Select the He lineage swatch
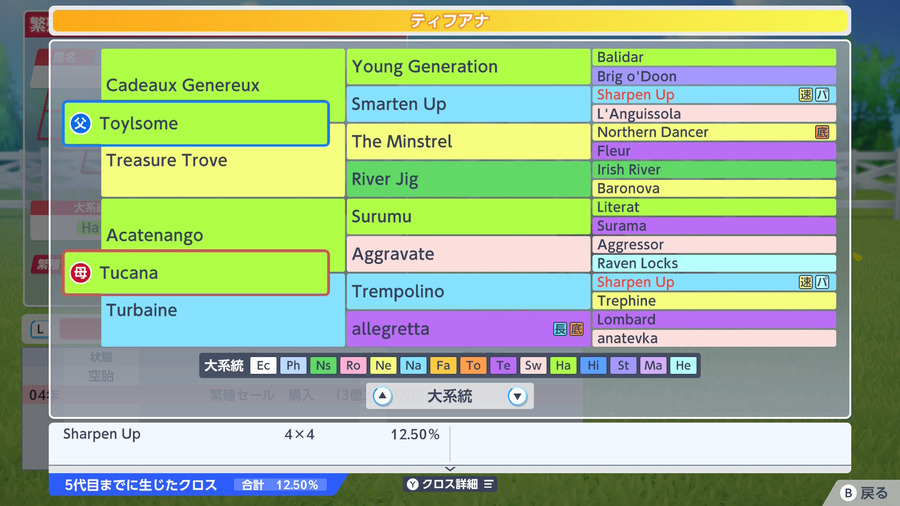Viewport: 900px width, 506px height. pos(683,365)
